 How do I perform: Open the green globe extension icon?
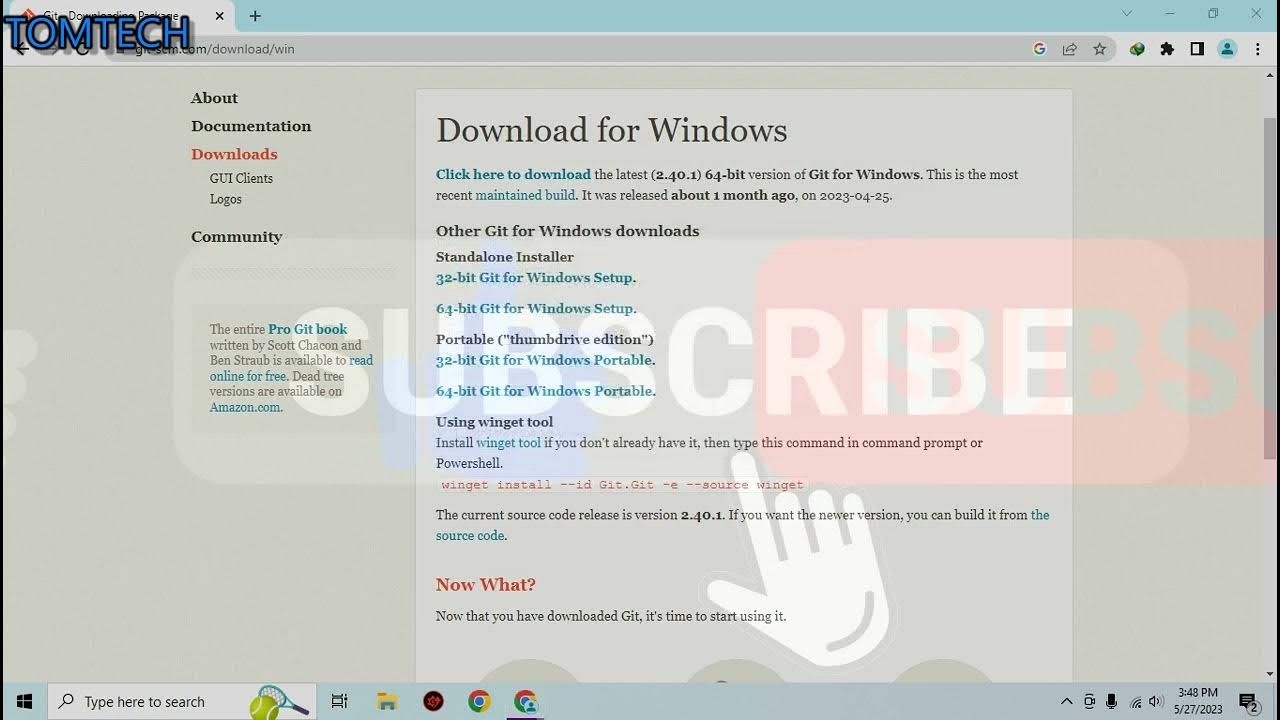point(1137,49)
